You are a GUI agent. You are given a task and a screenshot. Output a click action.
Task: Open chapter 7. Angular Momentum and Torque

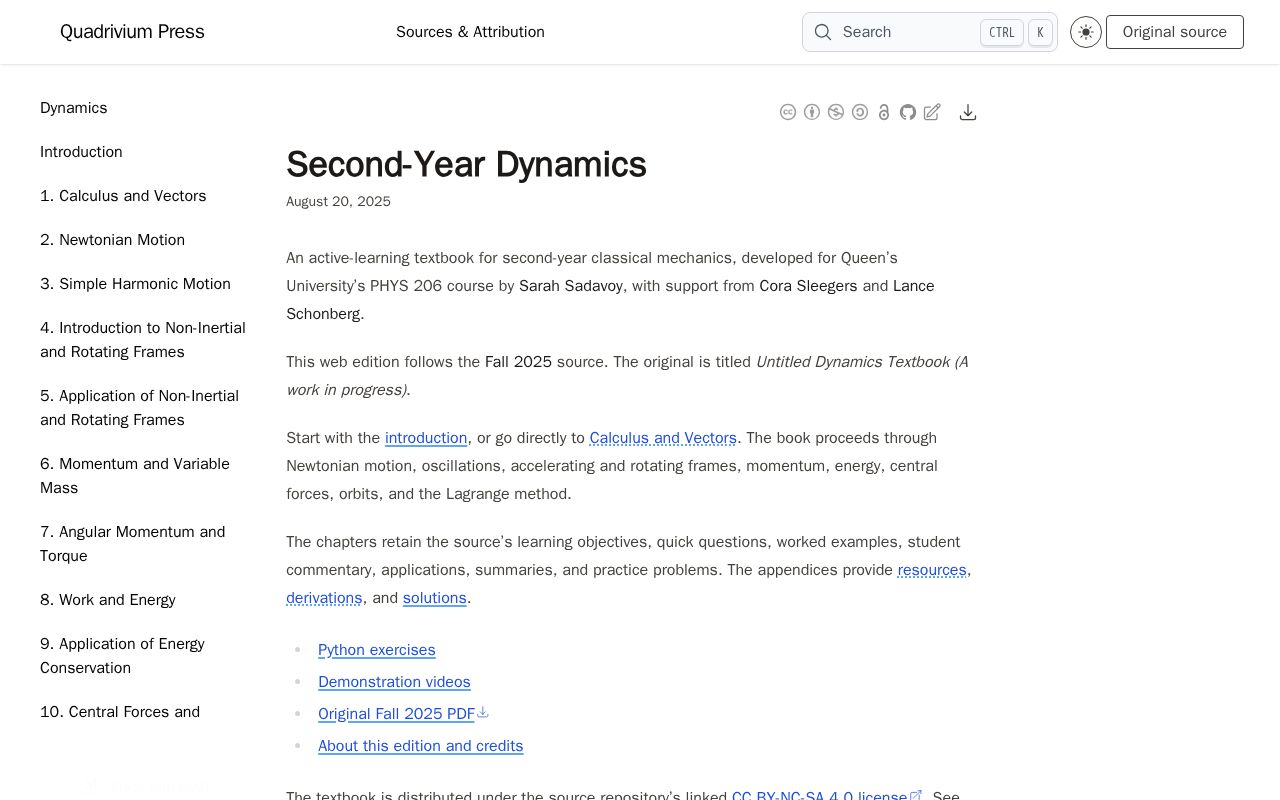point(133,544)
